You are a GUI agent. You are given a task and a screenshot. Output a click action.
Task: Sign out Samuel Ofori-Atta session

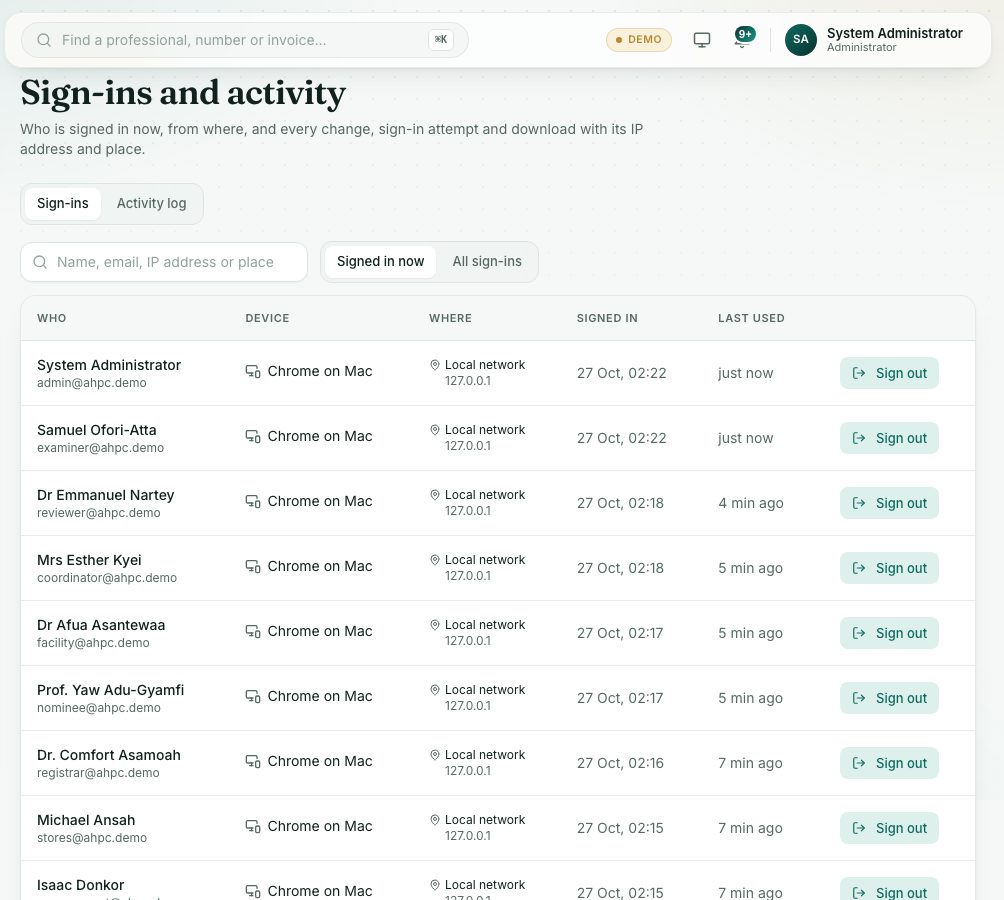pos(889,438)
